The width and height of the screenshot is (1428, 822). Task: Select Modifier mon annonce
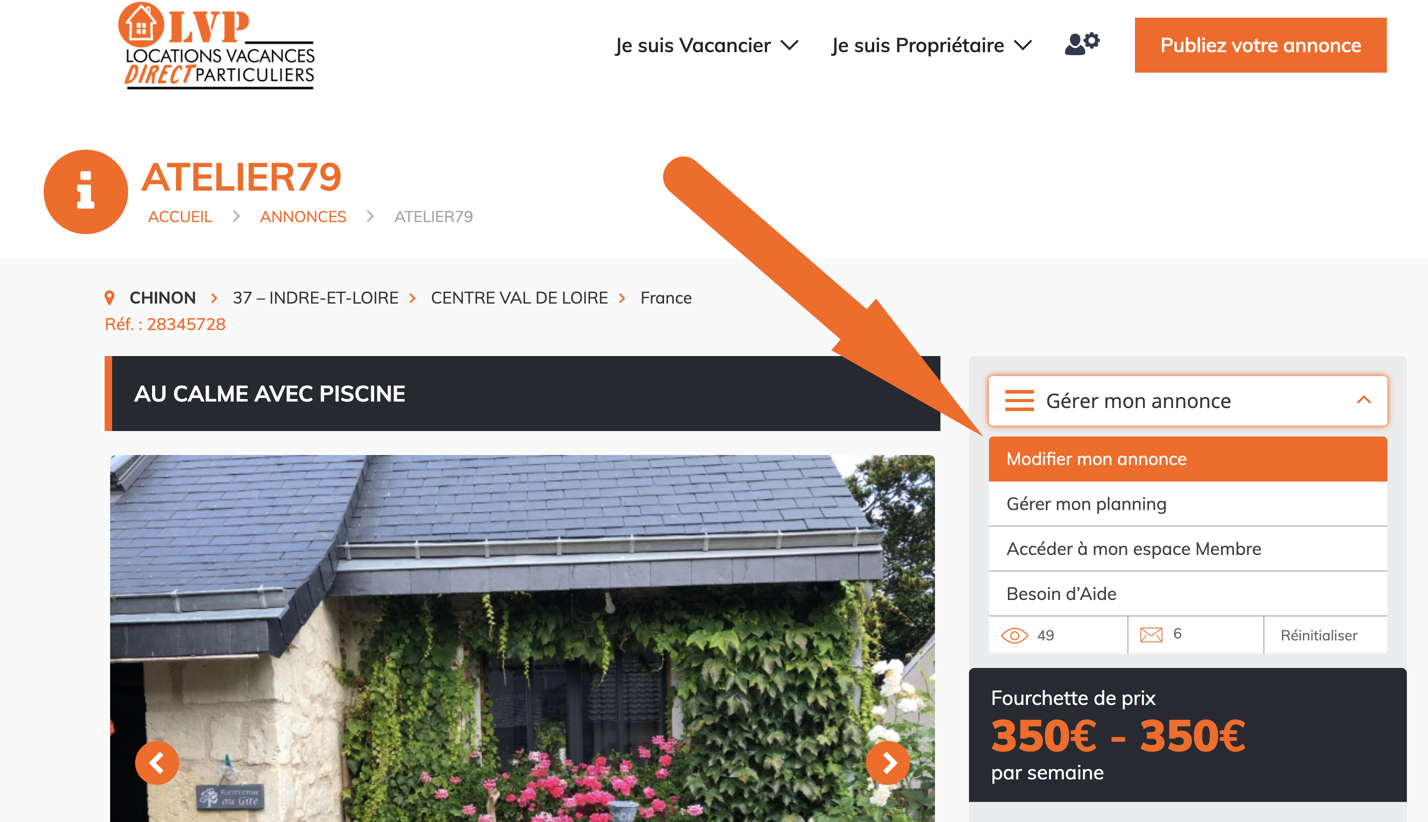click(1188, 459)
